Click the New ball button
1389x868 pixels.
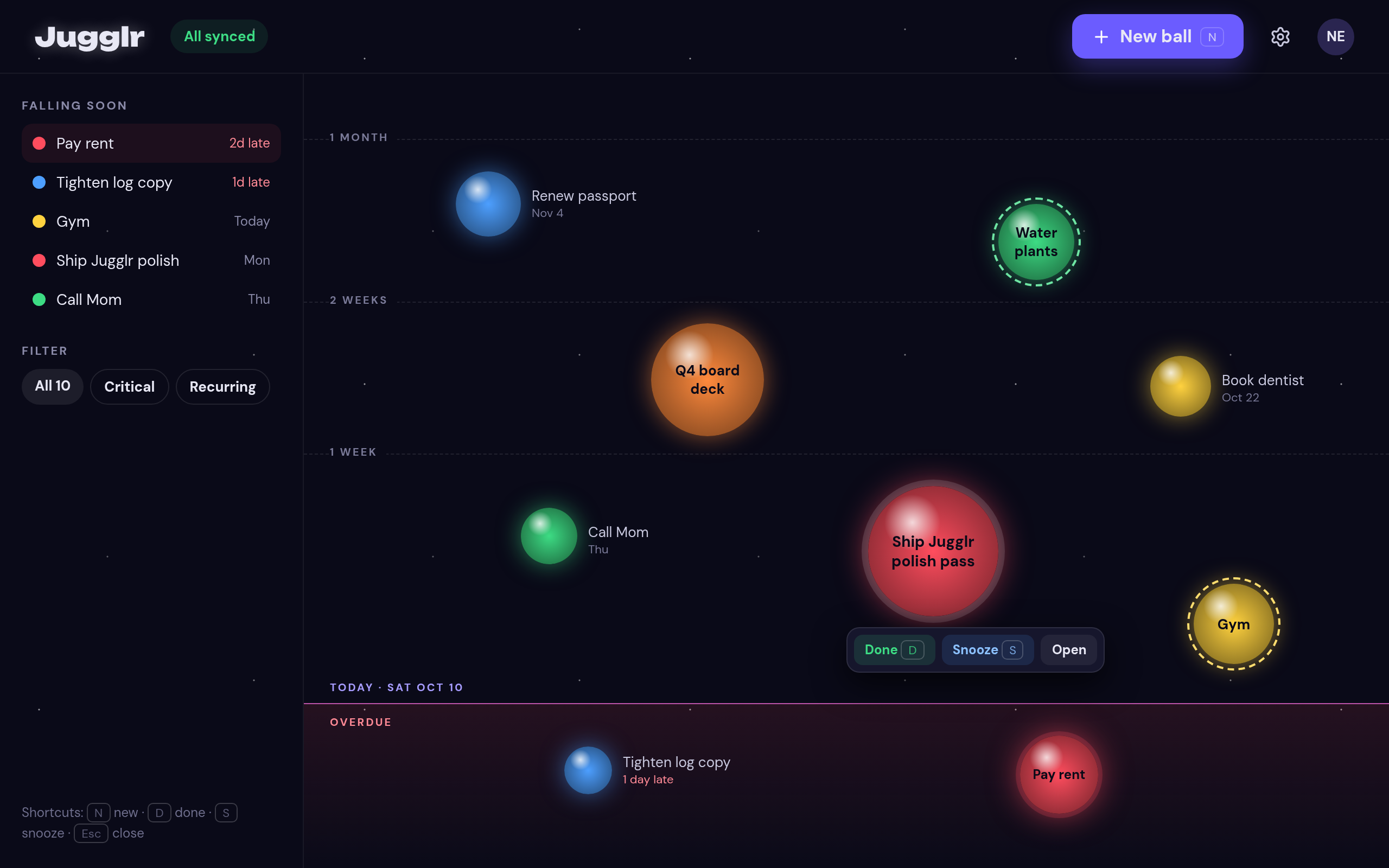point(1157,36)
